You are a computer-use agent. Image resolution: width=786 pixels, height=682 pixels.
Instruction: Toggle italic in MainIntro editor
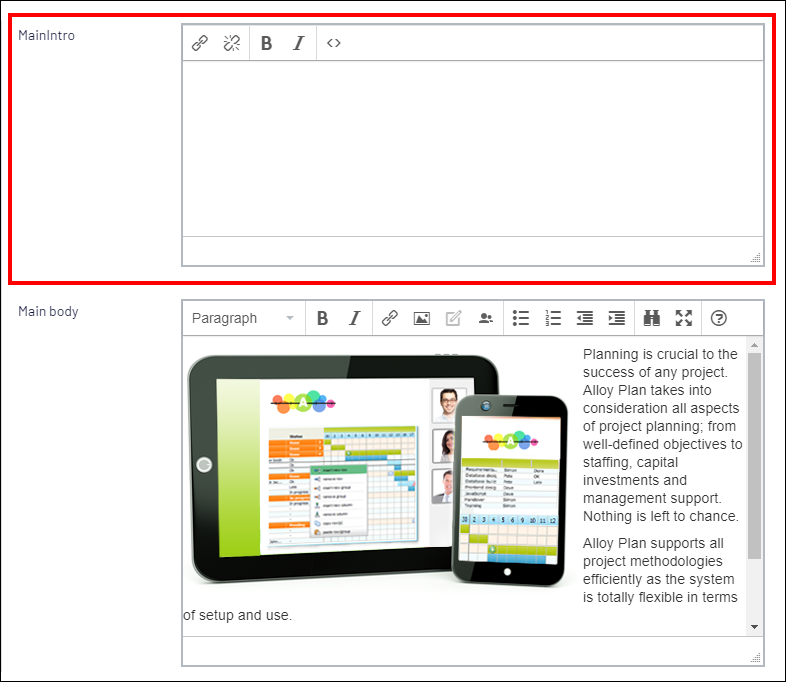coord(298,43)
